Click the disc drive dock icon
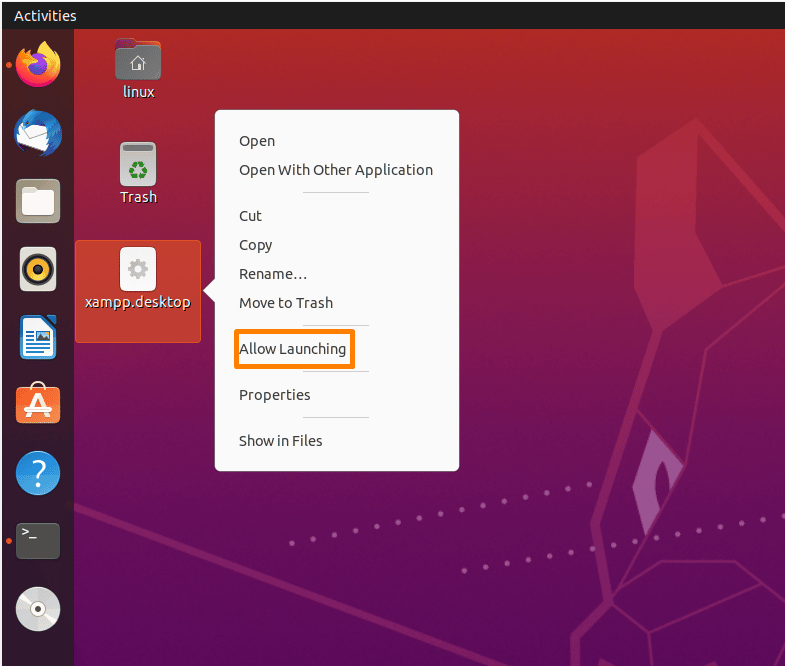This screenshot has width=785, height=666. [x=38, y=609]
